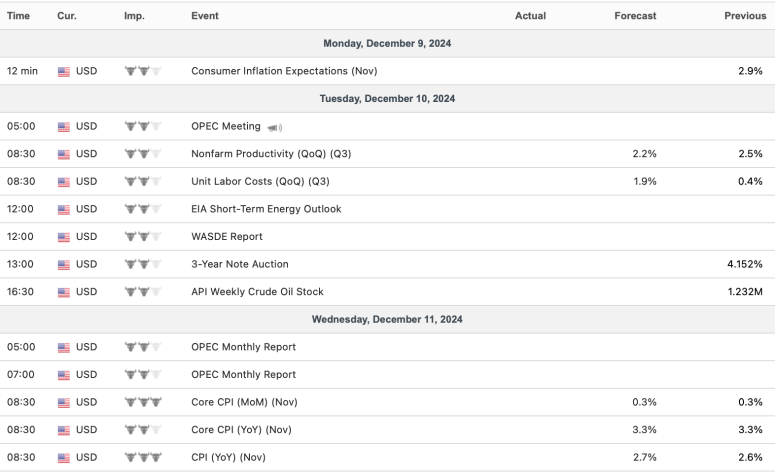Image resolution: width=775 pixels, height=475 pixels.
Task: Click the speaker icon beside OPEC Meeting
Action: click(275, 127)
